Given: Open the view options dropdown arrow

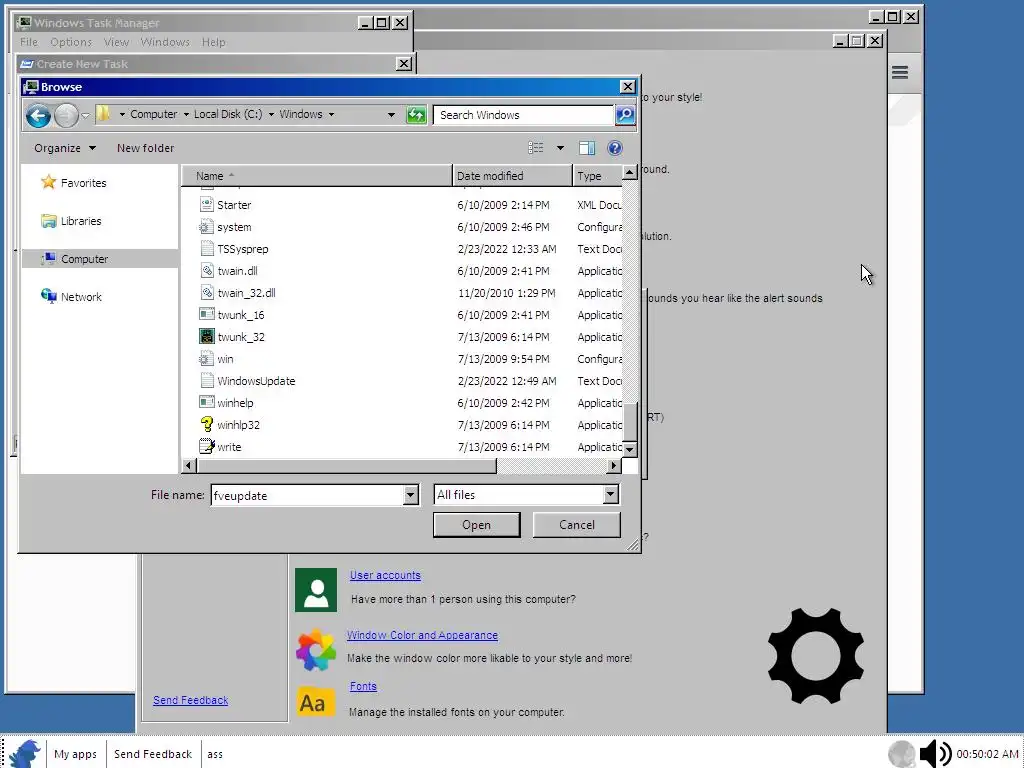Looking at the screenshot, I should click(560, 148).
